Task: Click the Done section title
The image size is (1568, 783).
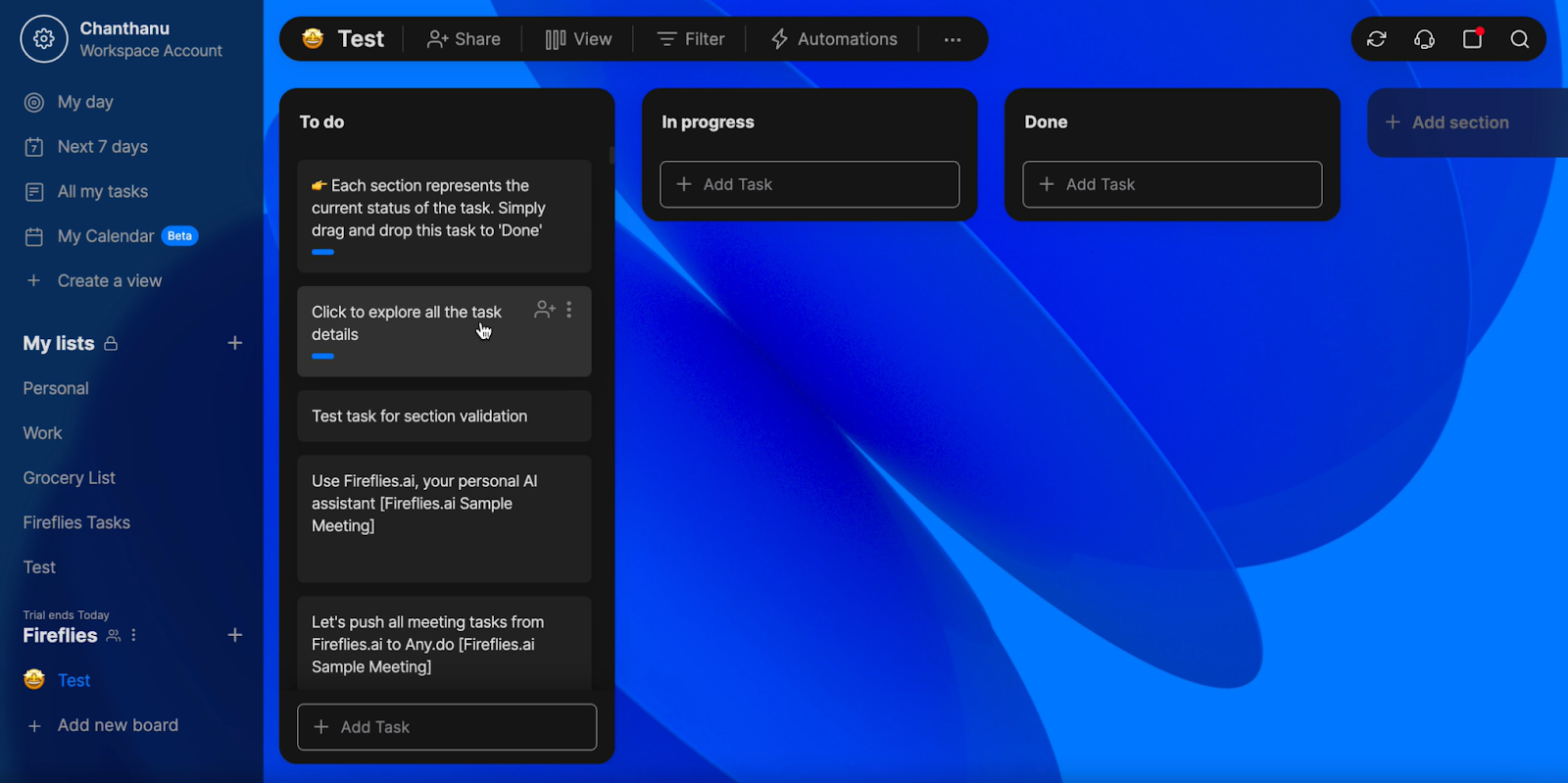Action: tap(1046, 122)
